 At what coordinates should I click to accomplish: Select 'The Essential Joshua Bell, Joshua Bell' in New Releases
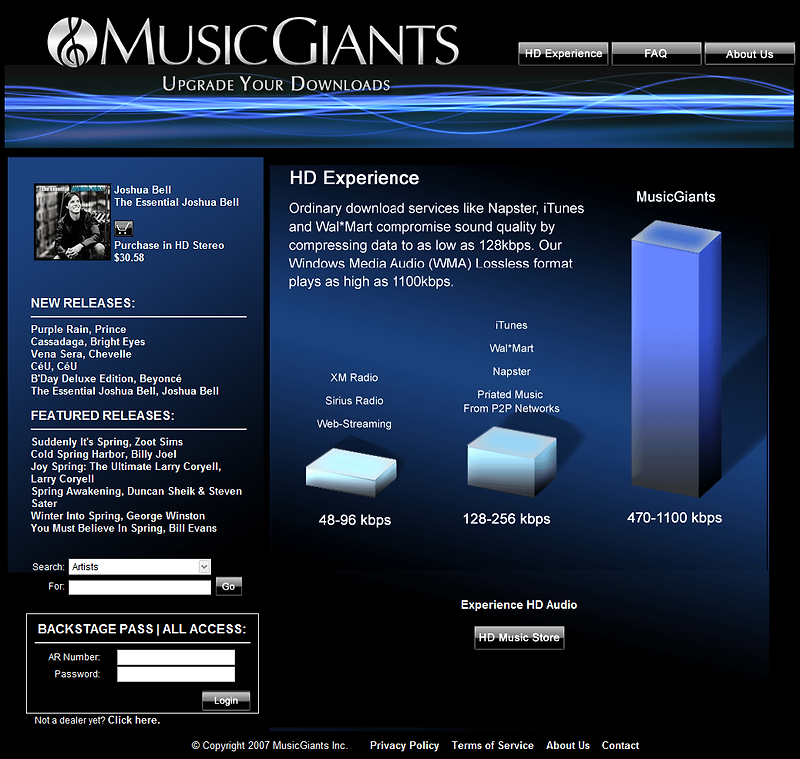(125, 391)
